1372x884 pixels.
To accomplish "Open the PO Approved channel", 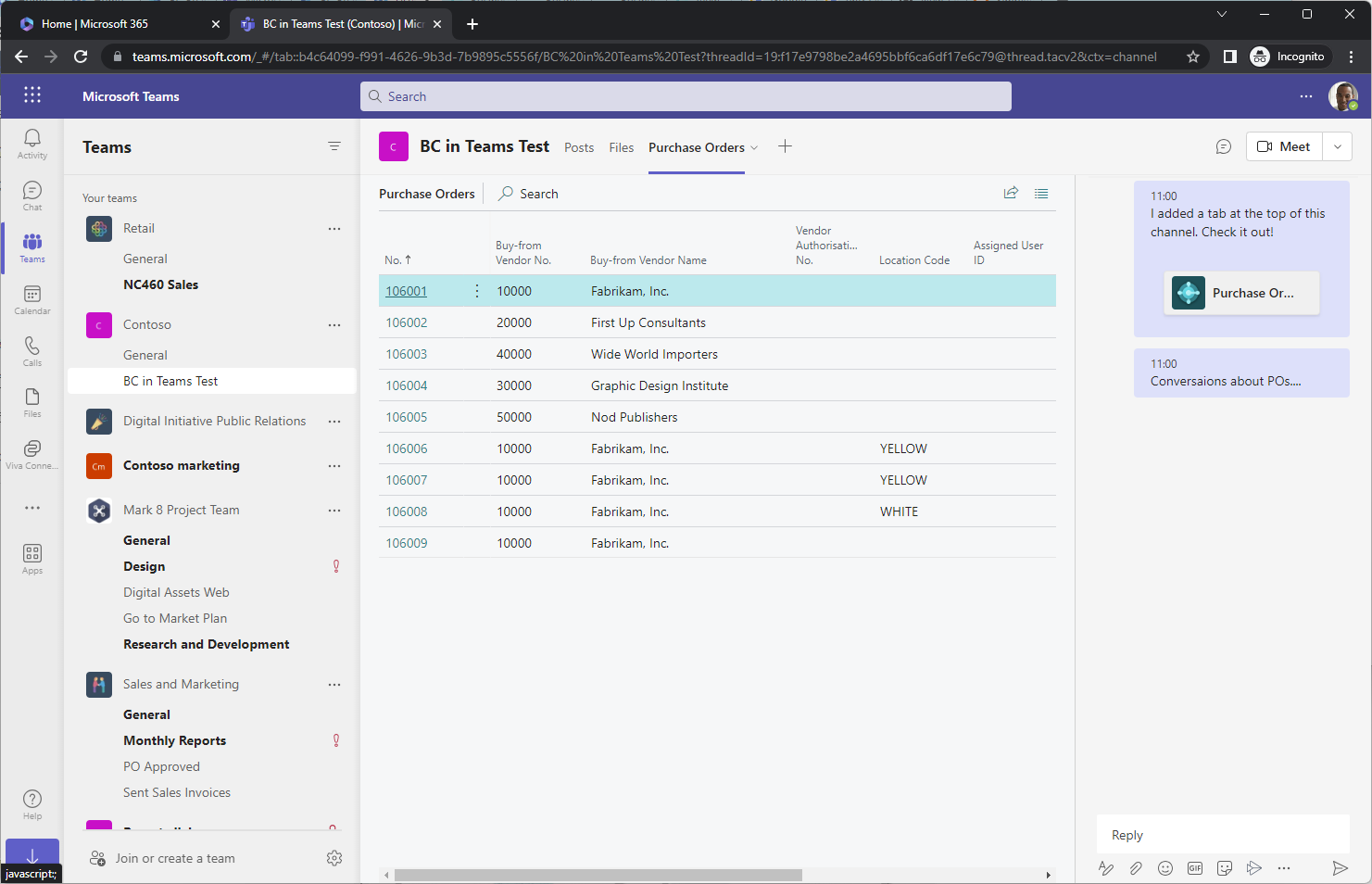I will [162, 766].
